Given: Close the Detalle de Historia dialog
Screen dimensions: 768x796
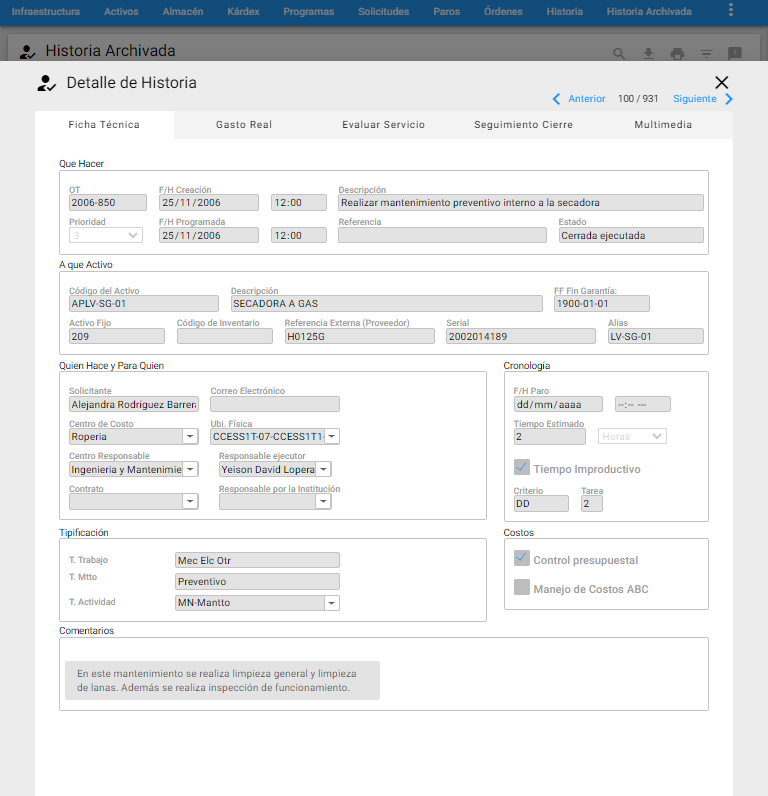Looking at the screenshot, I should 721,82.
